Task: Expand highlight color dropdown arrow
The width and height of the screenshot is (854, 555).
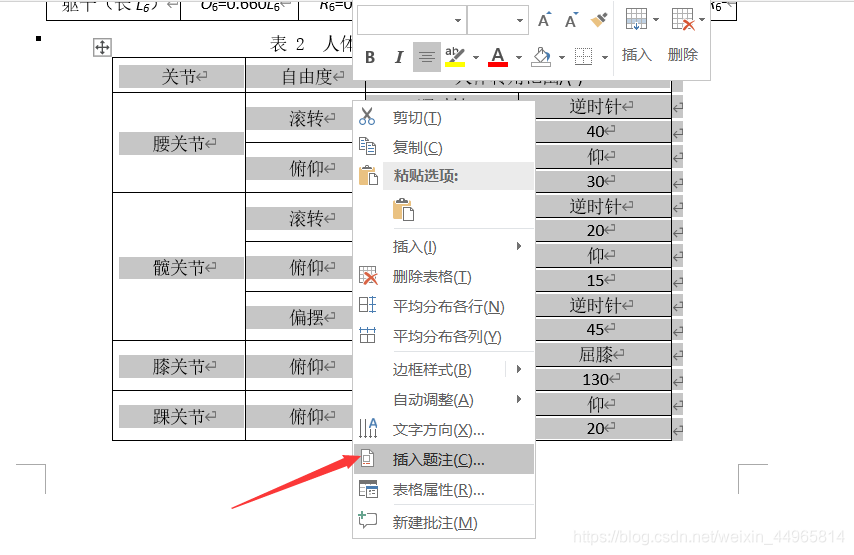Action: pyautogui.click(x=475, y=57)
